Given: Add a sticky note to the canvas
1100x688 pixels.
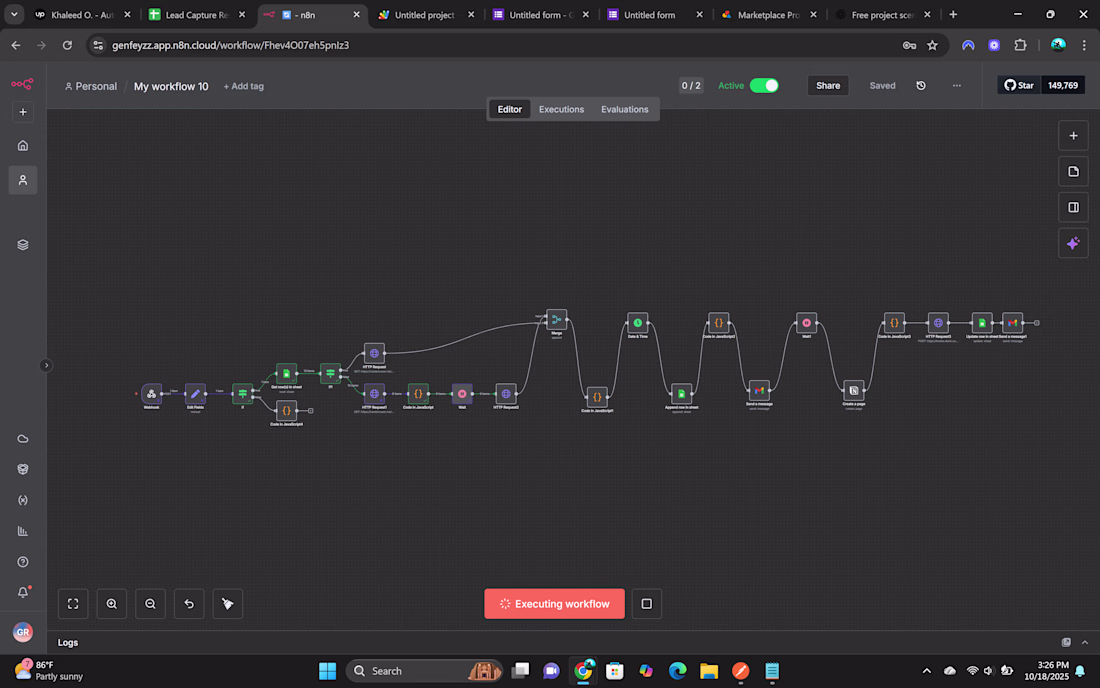Looking at the screenshot, I should pos(1073,172).
